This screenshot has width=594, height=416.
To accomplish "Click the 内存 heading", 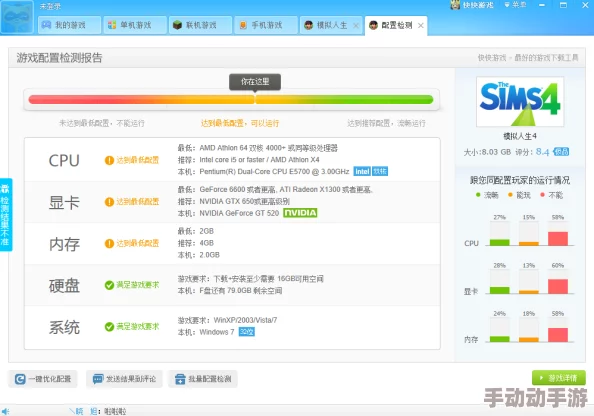I will click(64, 244).
